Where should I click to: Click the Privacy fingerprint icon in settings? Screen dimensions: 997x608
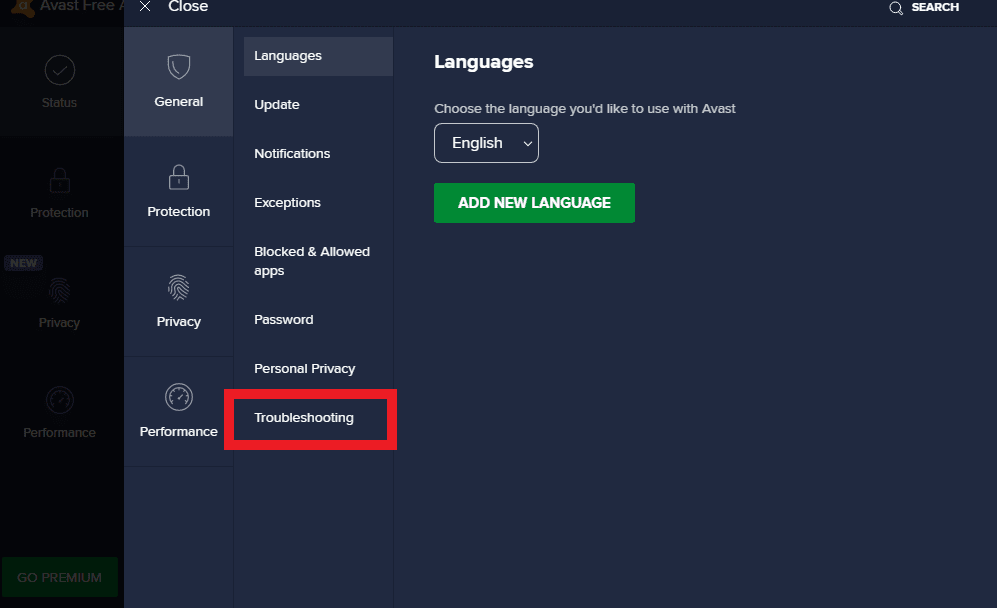click(x=179, y=287)
